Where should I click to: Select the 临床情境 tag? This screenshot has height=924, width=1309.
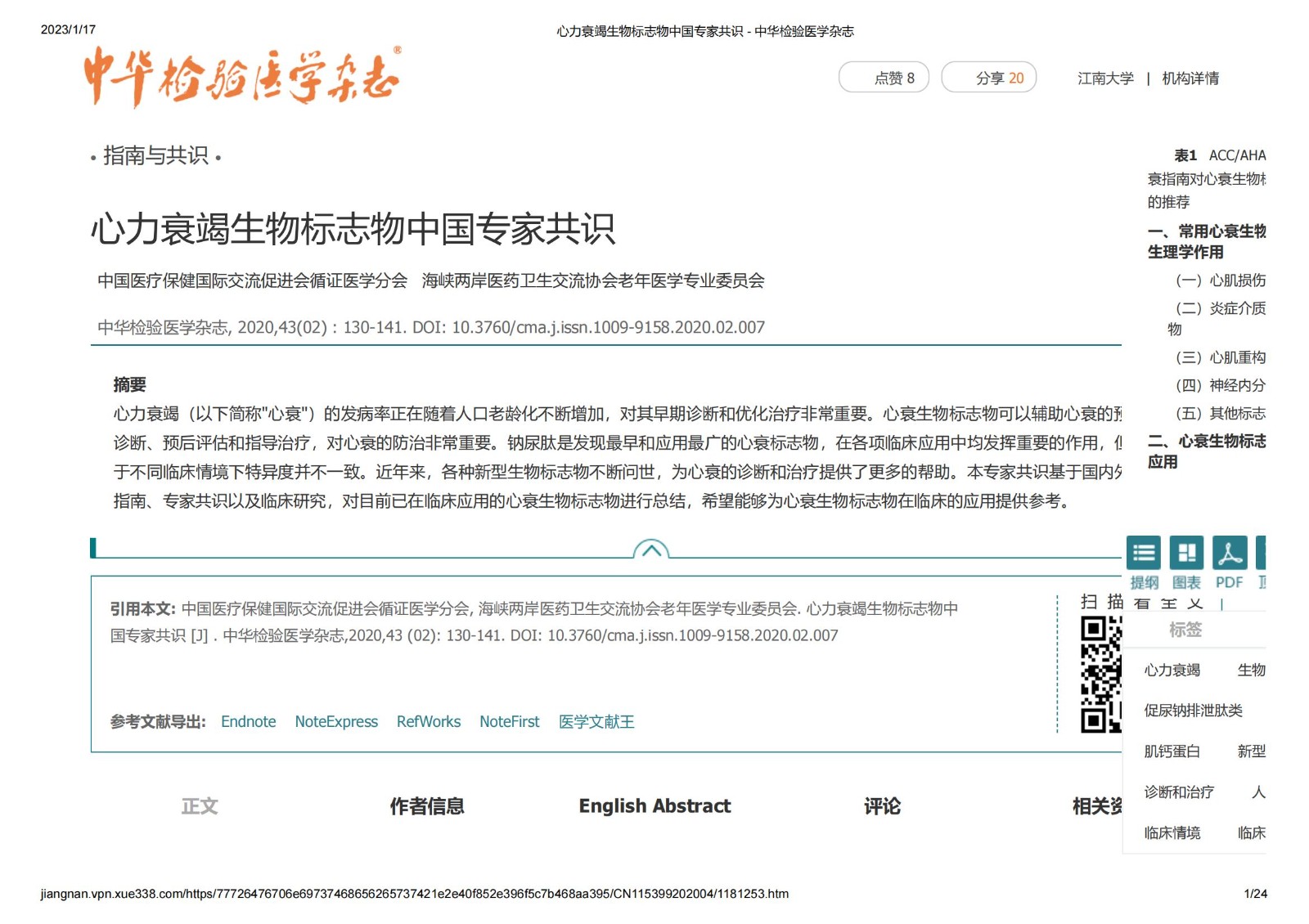point(1172,833)
